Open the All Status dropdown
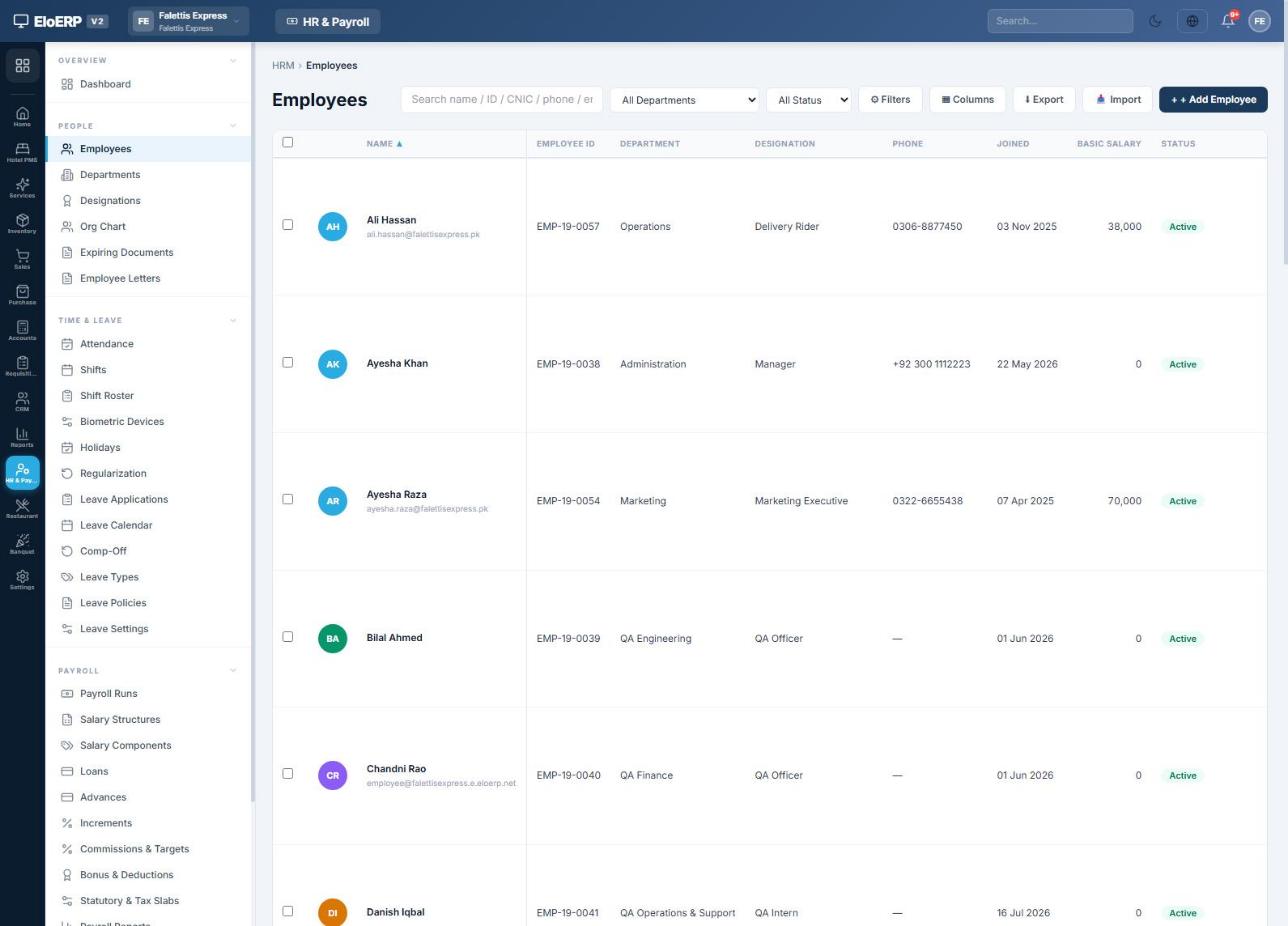The height and width of the screenshot is (926, 1288). (x=808, y=100)
